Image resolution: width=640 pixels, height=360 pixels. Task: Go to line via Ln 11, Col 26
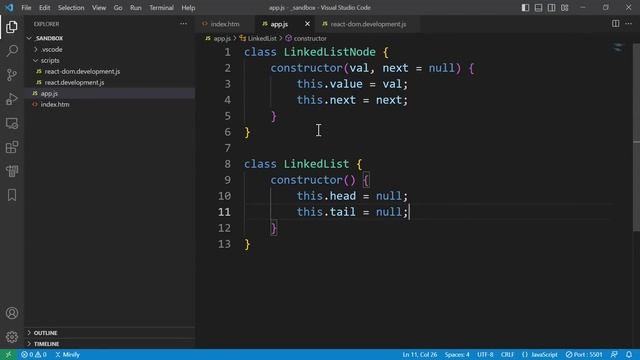[x=420, y=354]
